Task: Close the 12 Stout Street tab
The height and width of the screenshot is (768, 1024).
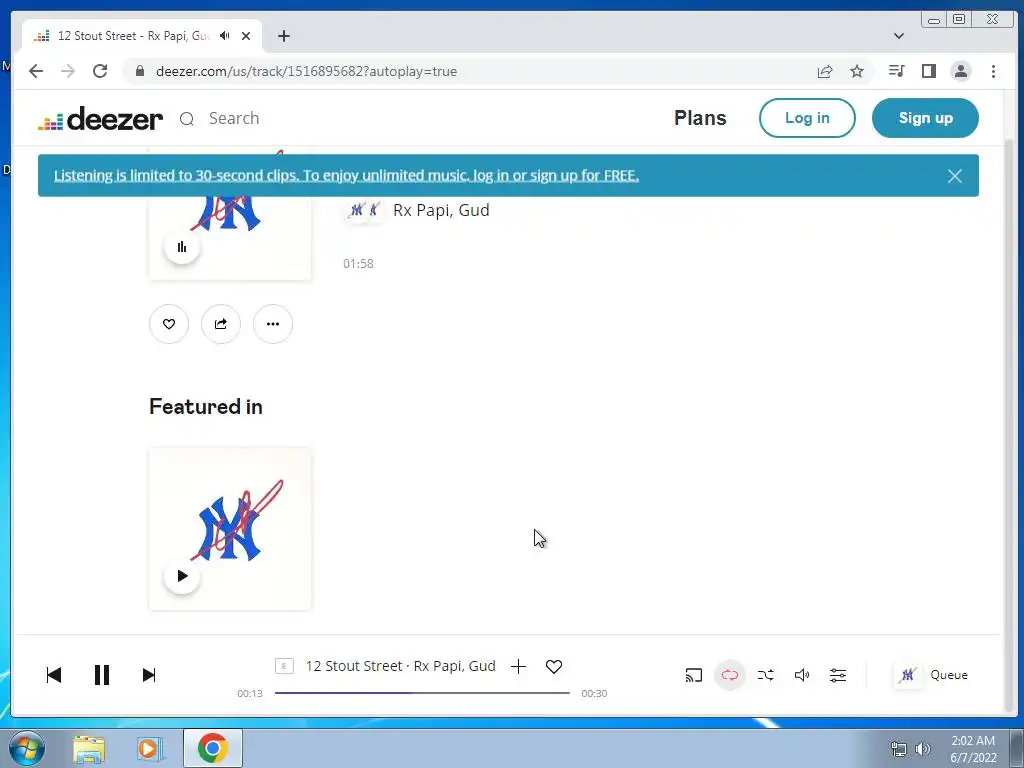Action: click(x=246, y=36)
